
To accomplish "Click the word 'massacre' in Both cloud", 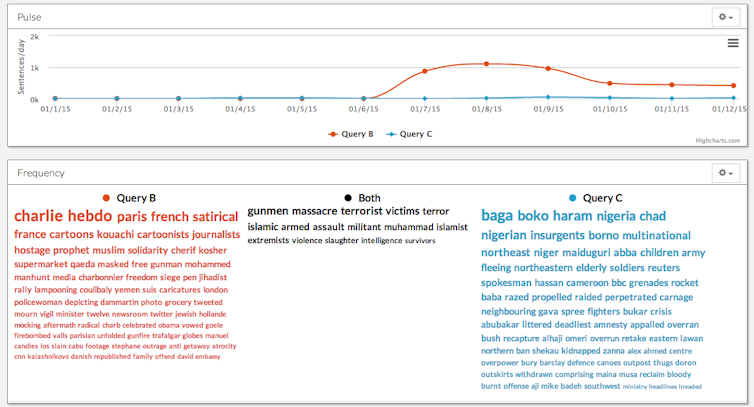I will (x=314, y=211).
